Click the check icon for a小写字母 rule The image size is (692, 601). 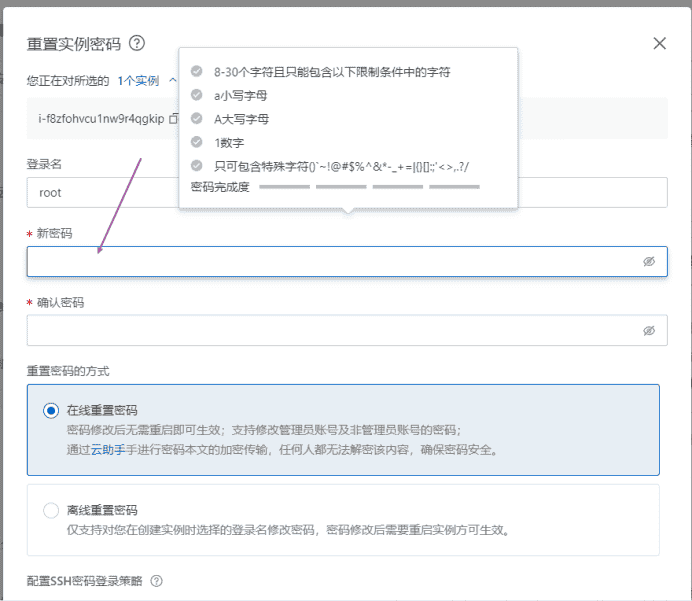197,95
